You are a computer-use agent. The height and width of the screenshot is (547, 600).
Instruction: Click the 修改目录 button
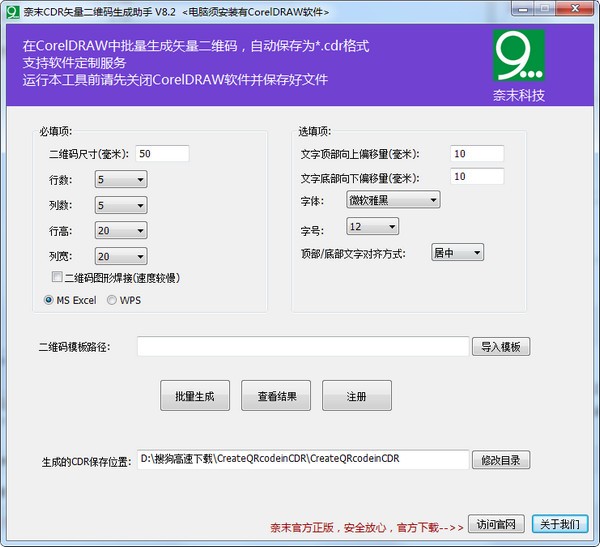(500, 460)
